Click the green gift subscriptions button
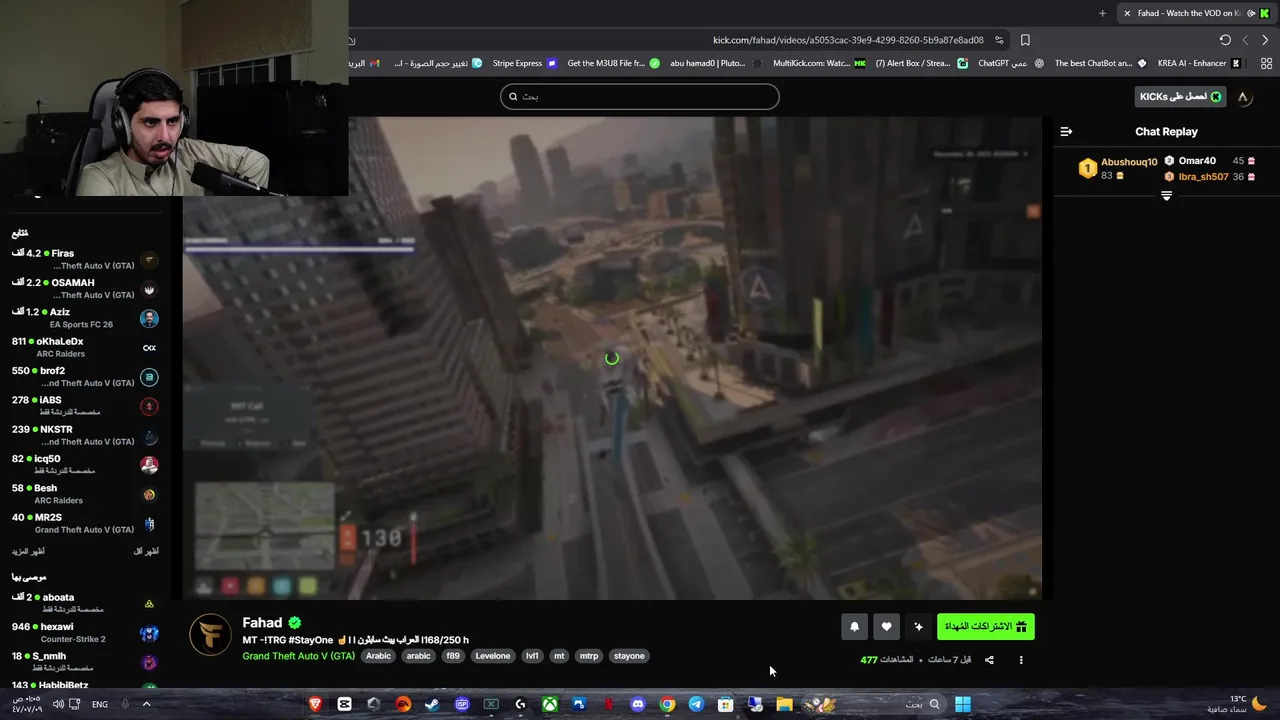The image size is (1280, 720). point(985,627)
